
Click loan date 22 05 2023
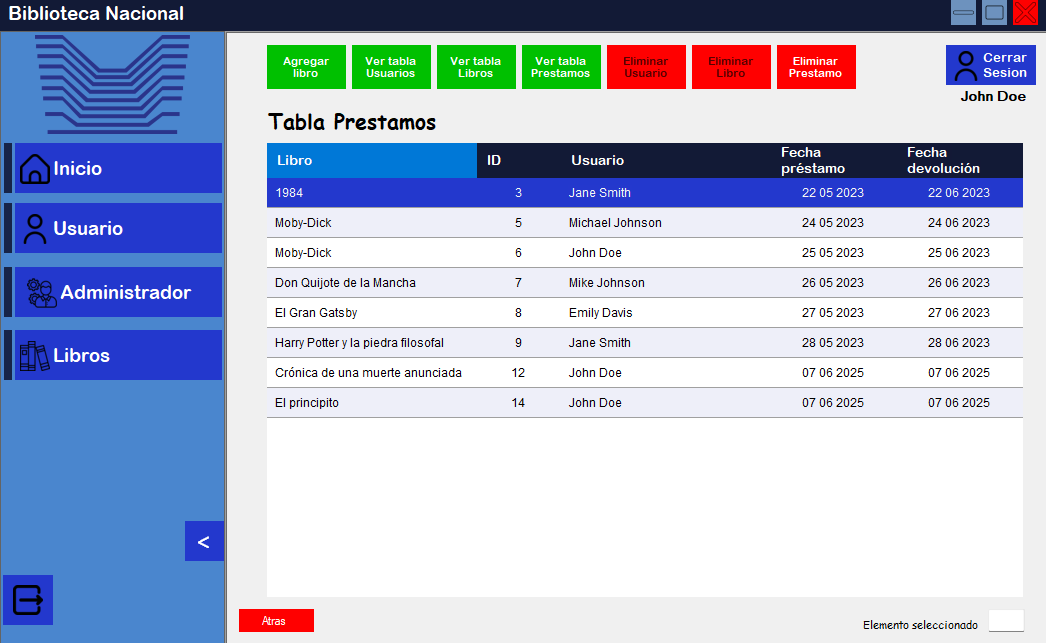(x=833, y=193)
